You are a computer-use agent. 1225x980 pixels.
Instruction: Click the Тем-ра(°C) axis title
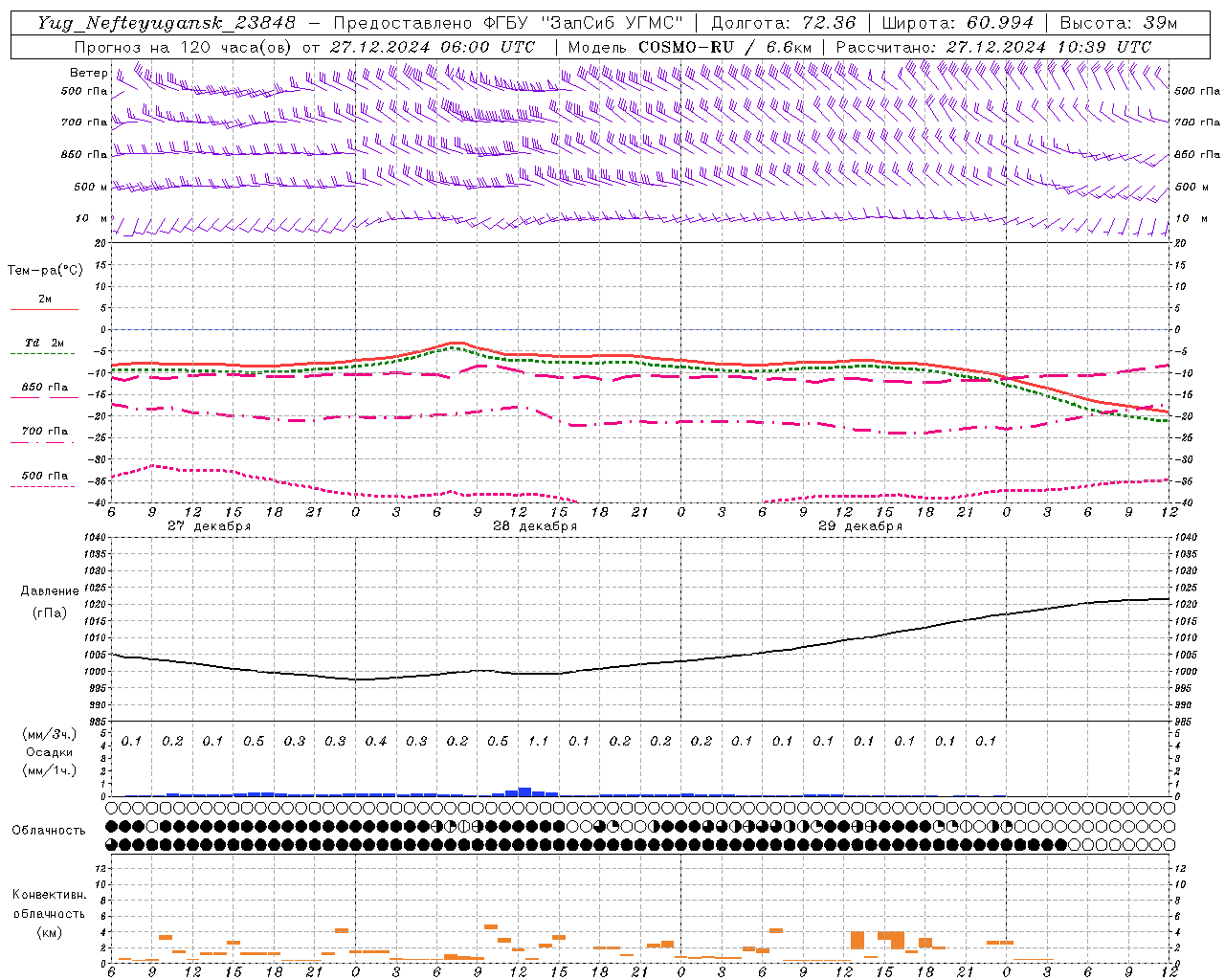(x=45, y=271)
